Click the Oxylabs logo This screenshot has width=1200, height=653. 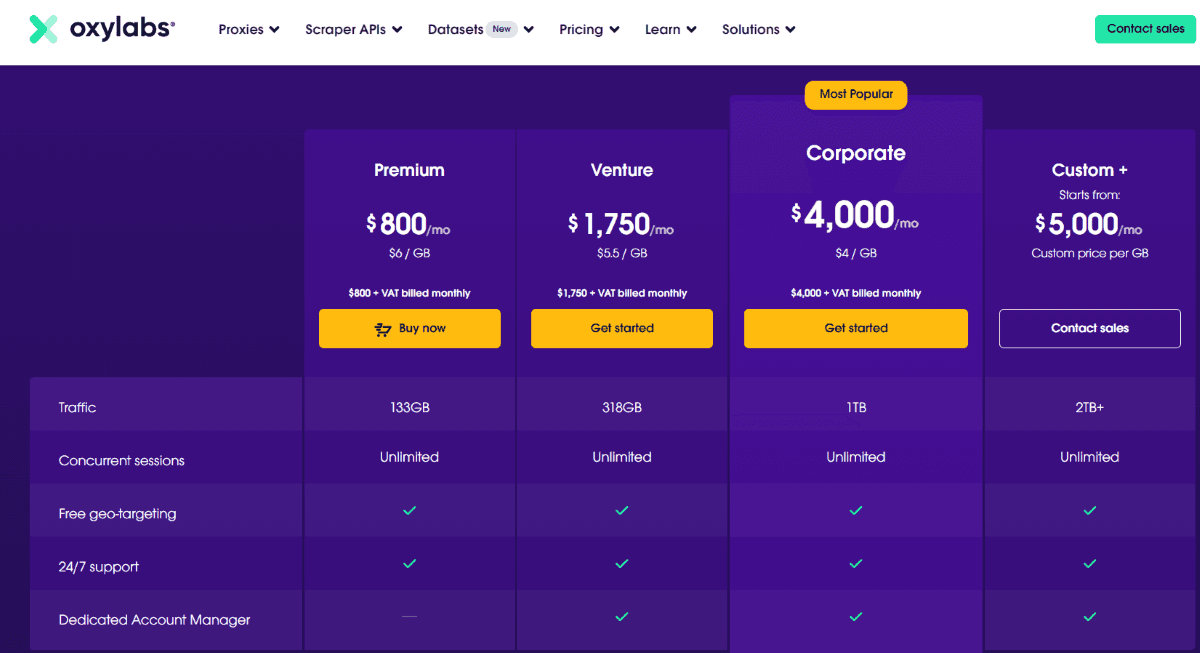coord(101,29)
